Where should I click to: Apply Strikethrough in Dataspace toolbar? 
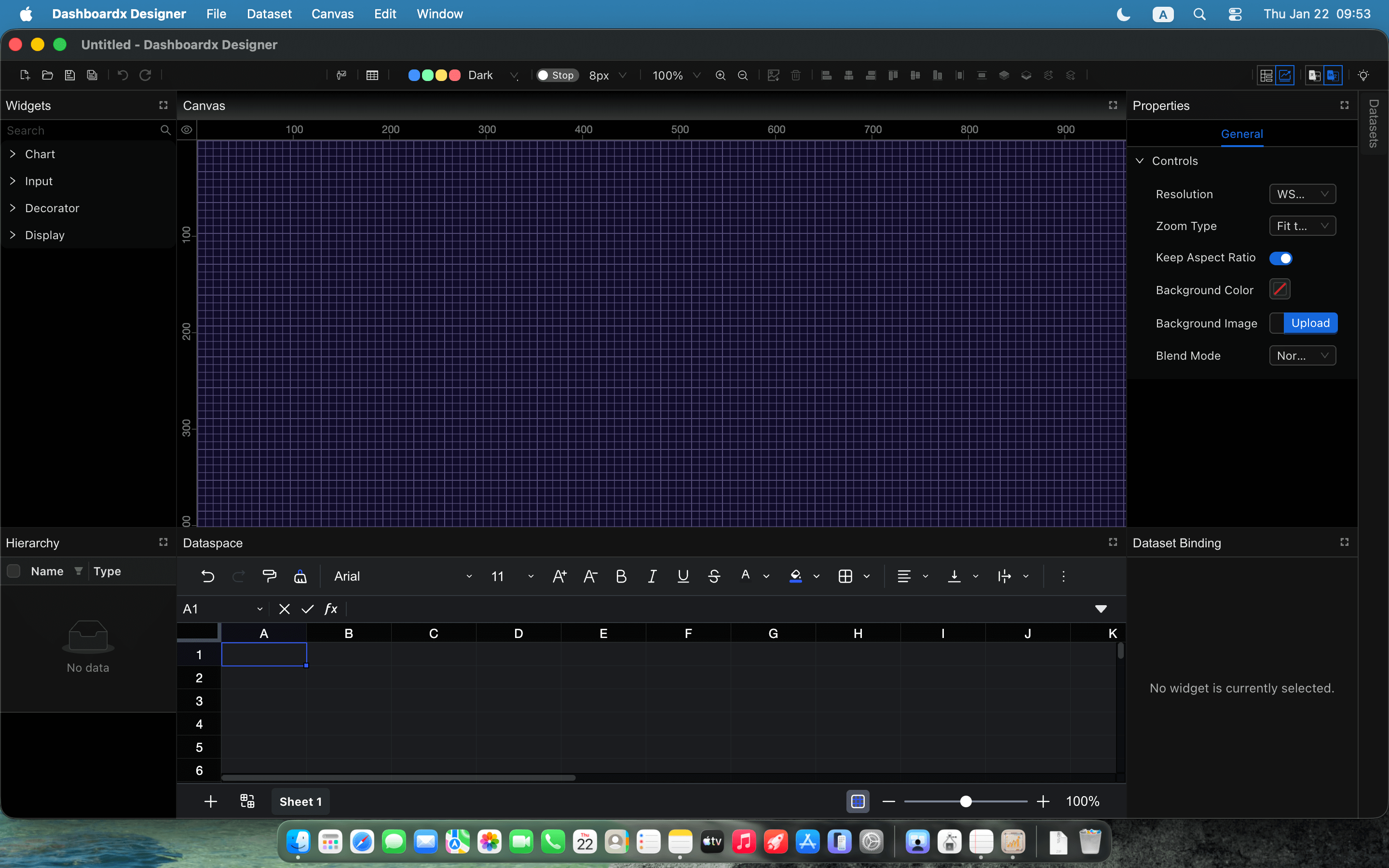pyautogui.click(x=714, y=576)
